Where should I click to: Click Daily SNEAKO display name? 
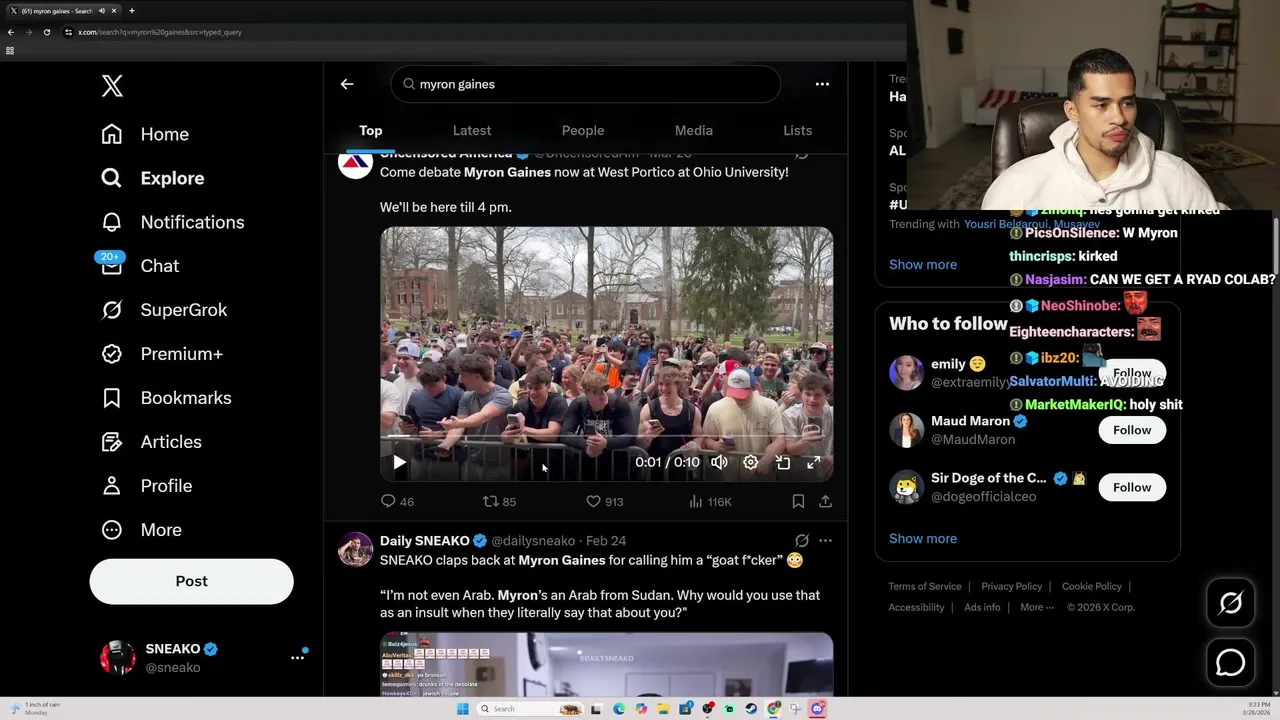(x=425, y=540)
